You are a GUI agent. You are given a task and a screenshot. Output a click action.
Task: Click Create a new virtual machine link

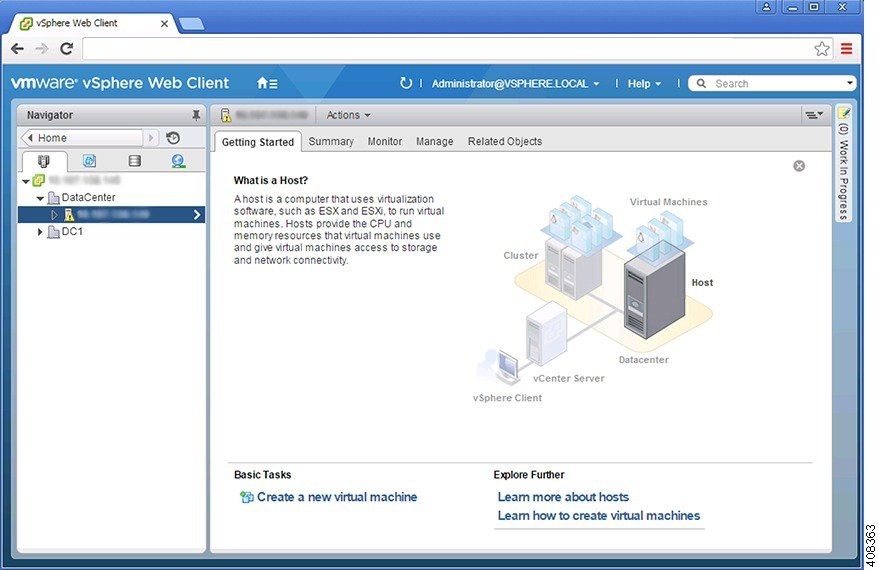(x=337, y=497)
